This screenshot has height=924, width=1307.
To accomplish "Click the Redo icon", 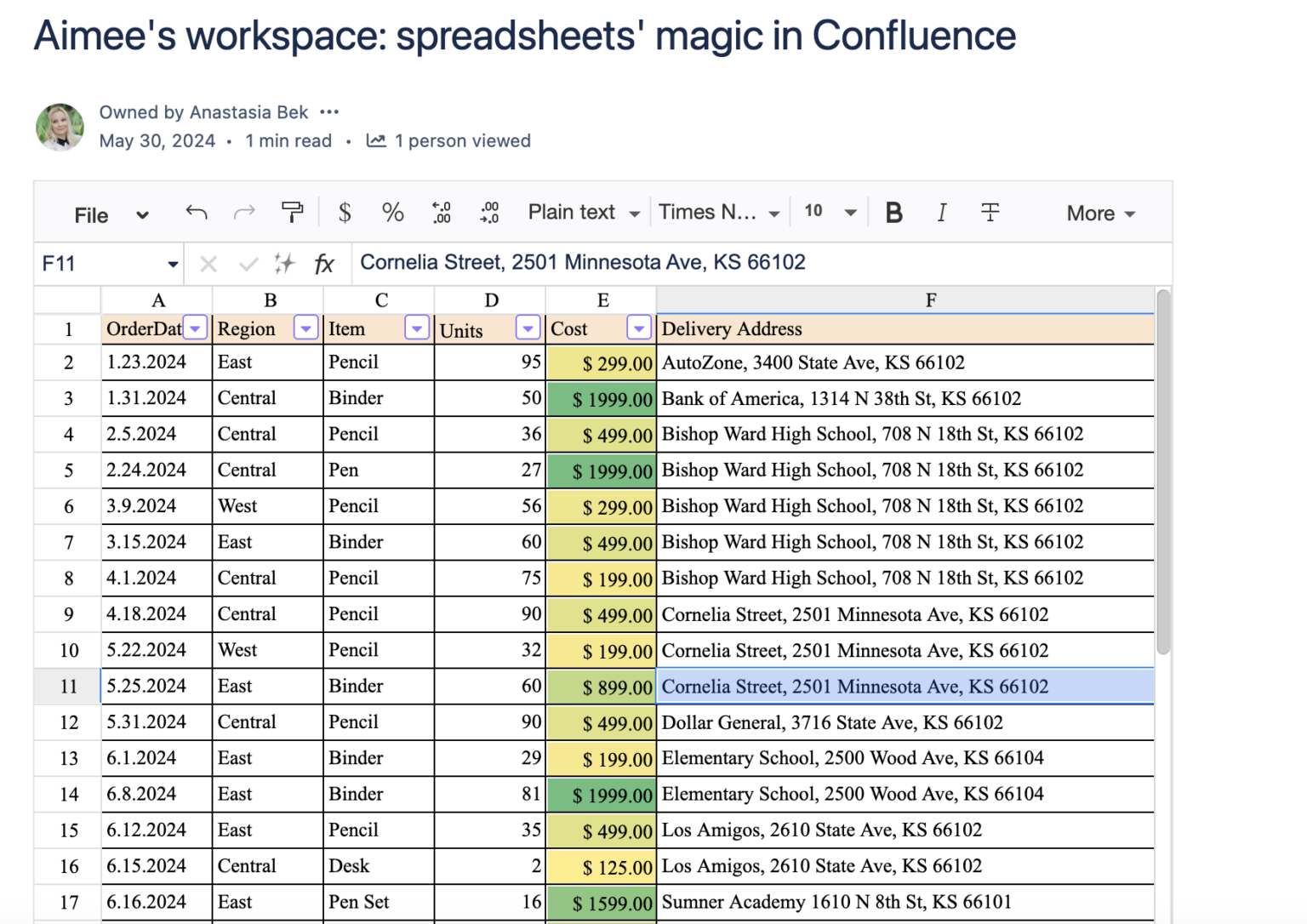I will [x=244, y=213].
